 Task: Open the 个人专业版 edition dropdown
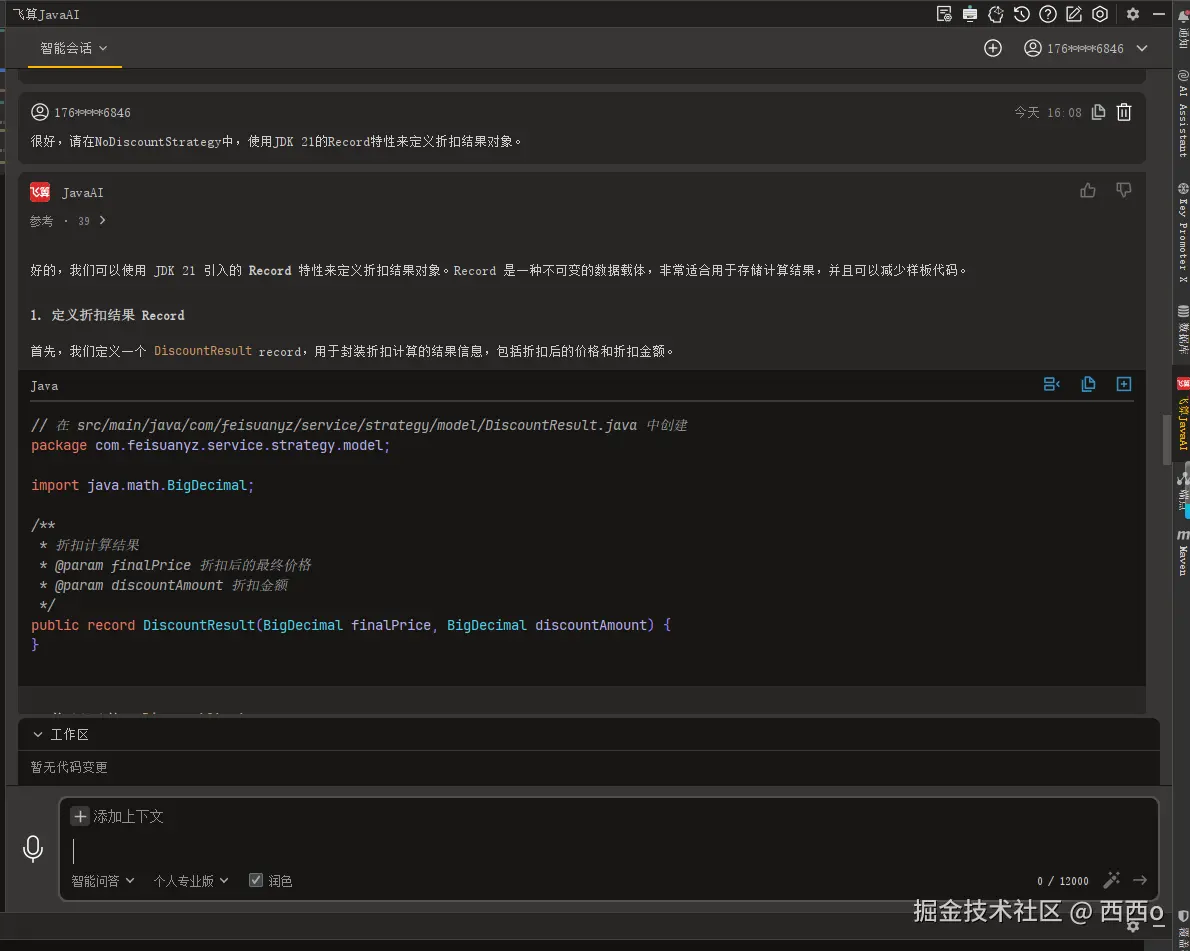190,880
